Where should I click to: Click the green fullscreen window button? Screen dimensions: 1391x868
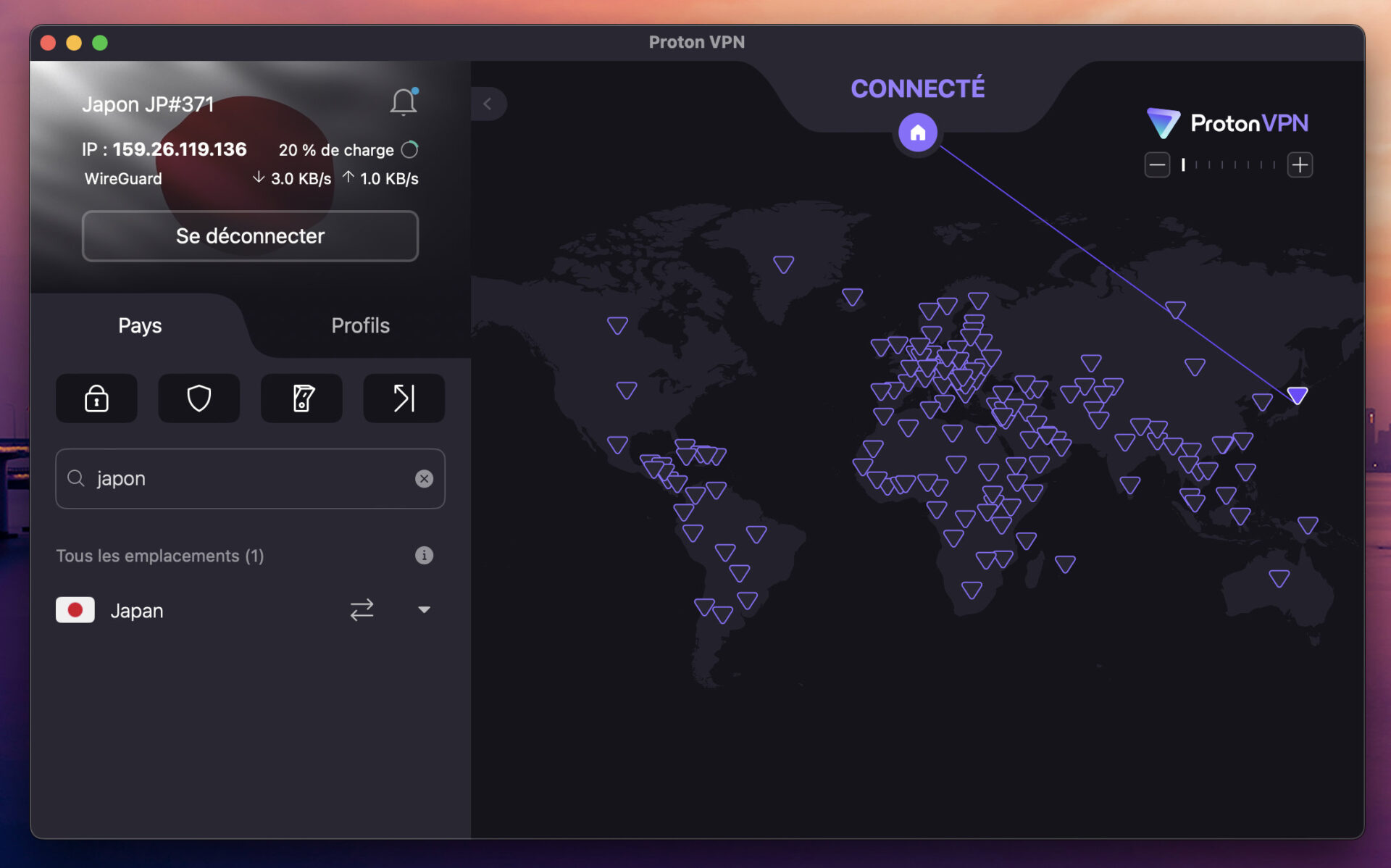coord(100,43)
